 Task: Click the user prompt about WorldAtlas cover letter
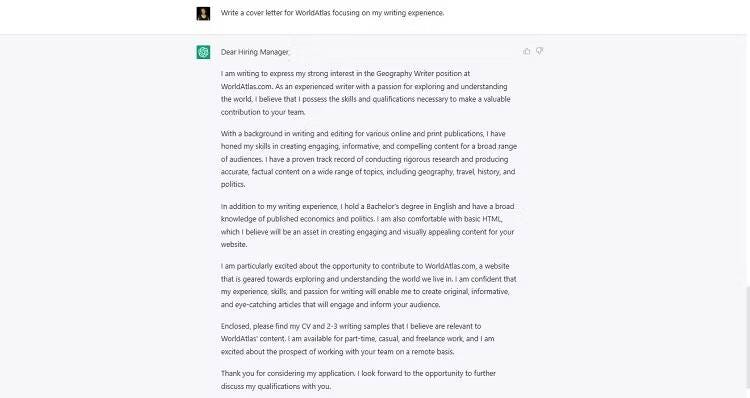[x=332, y=13]
